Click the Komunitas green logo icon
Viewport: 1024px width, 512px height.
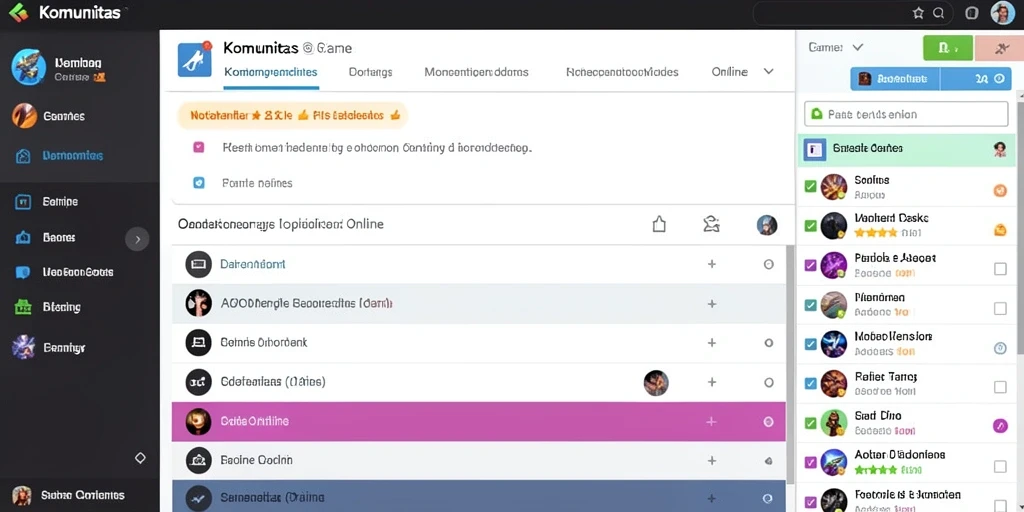click(x=18, y=12)
